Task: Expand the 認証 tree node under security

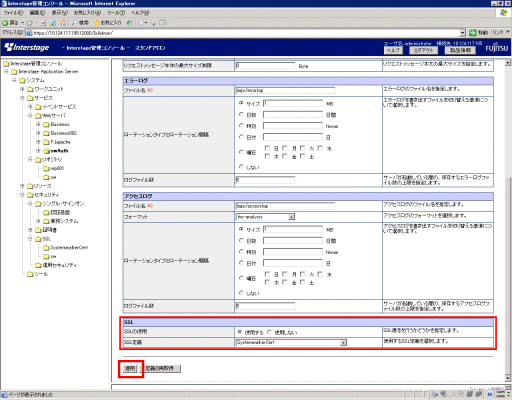Action: [30, 230]
